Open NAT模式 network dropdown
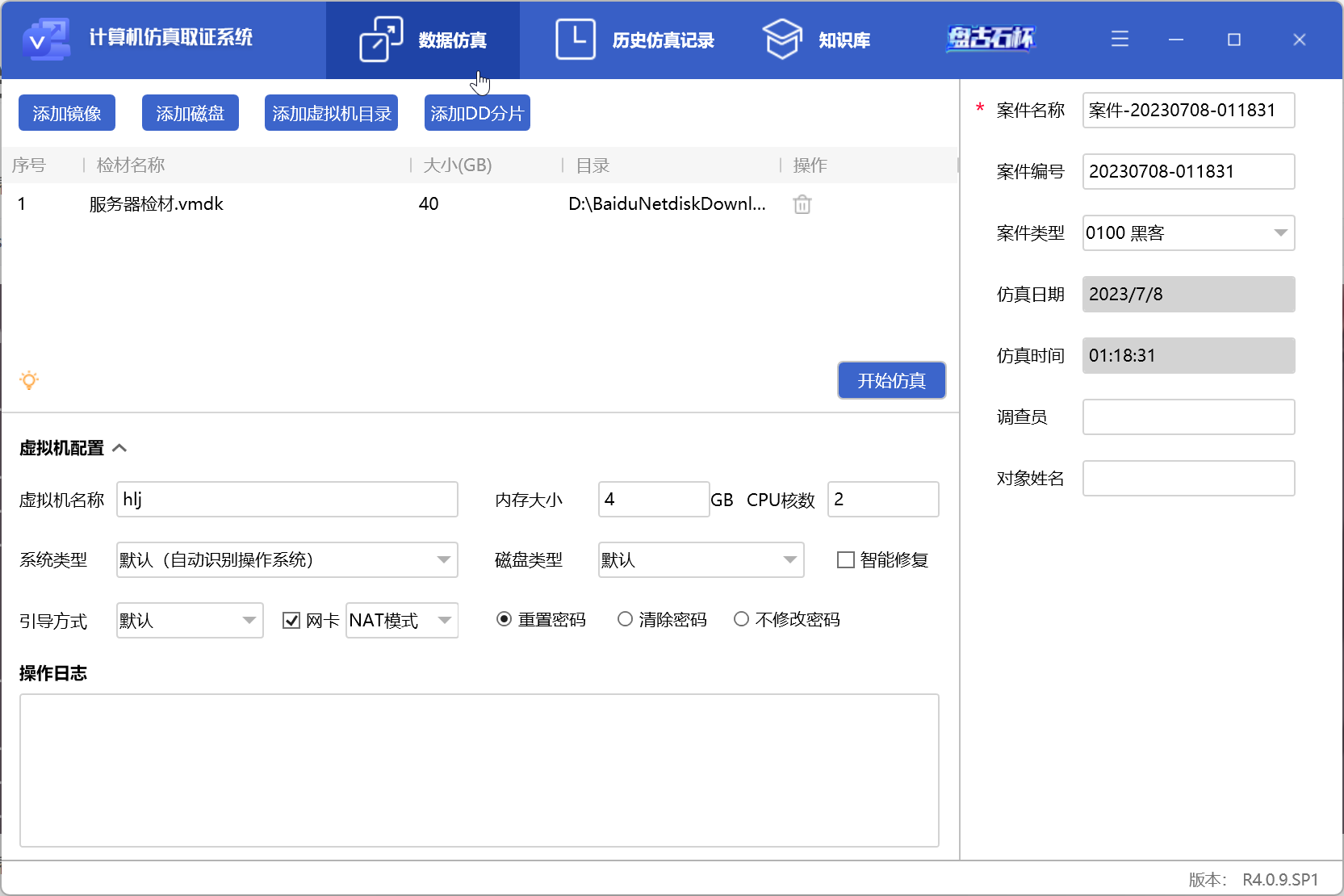1344x896 pixels. (402, 620)
